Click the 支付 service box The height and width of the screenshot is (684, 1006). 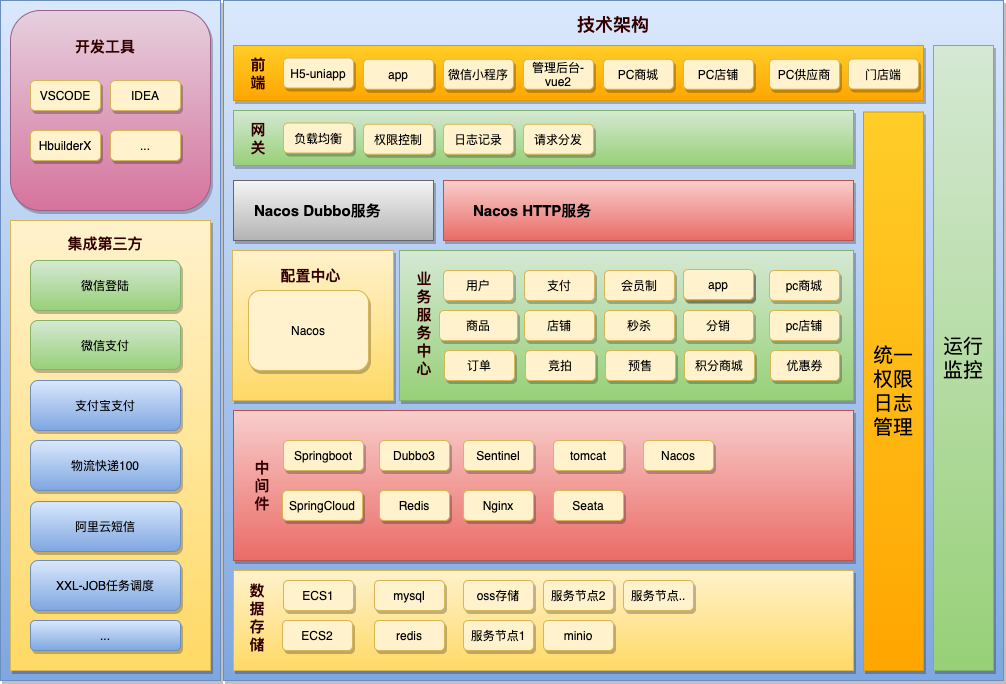559,286
